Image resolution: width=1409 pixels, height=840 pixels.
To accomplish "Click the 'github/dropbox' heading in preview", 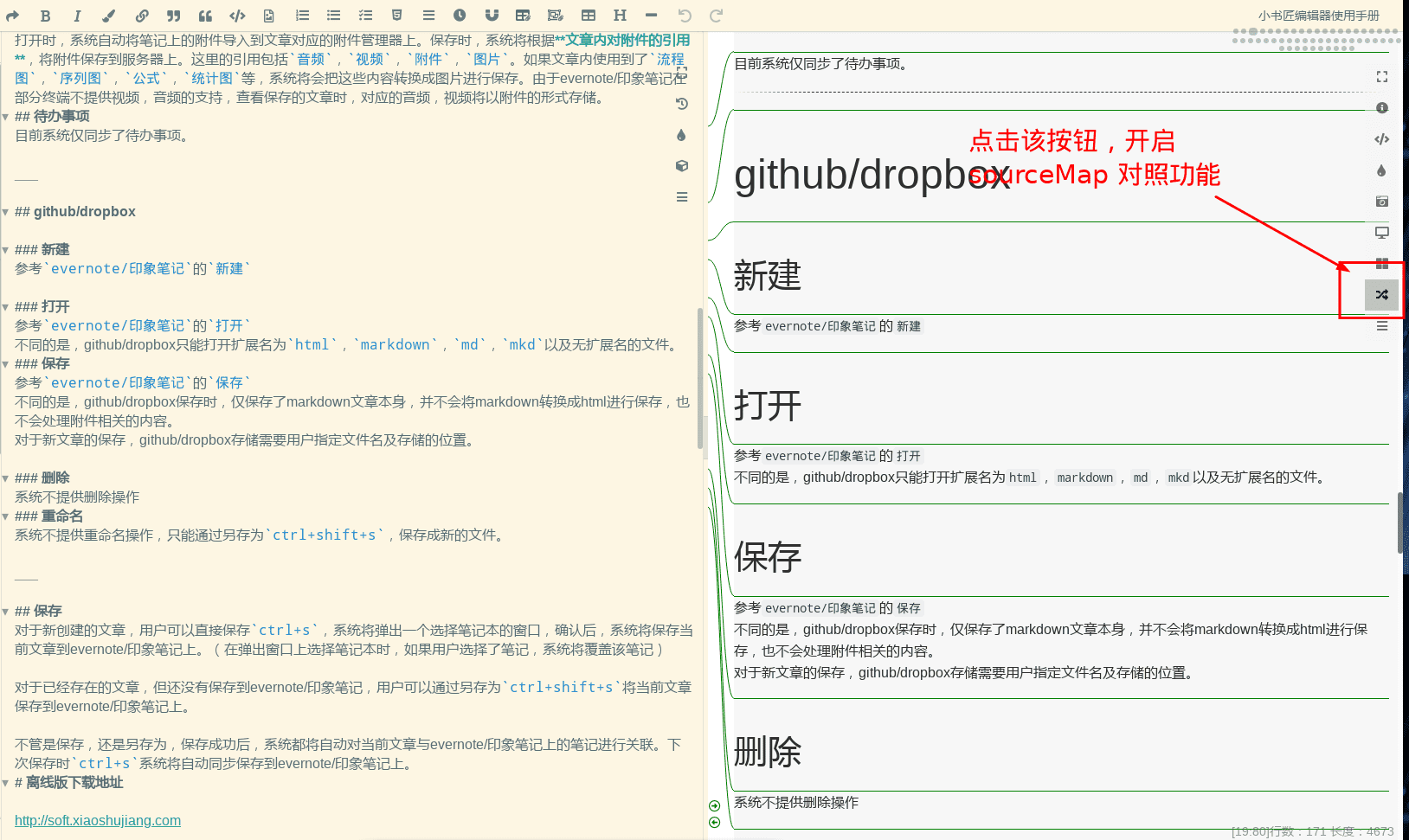I will point(872,174).
